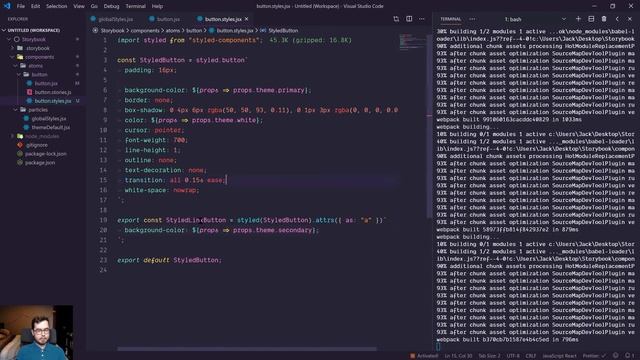The image size is (640, 360).
Task: Collapse the components folder
Action: 40,57
